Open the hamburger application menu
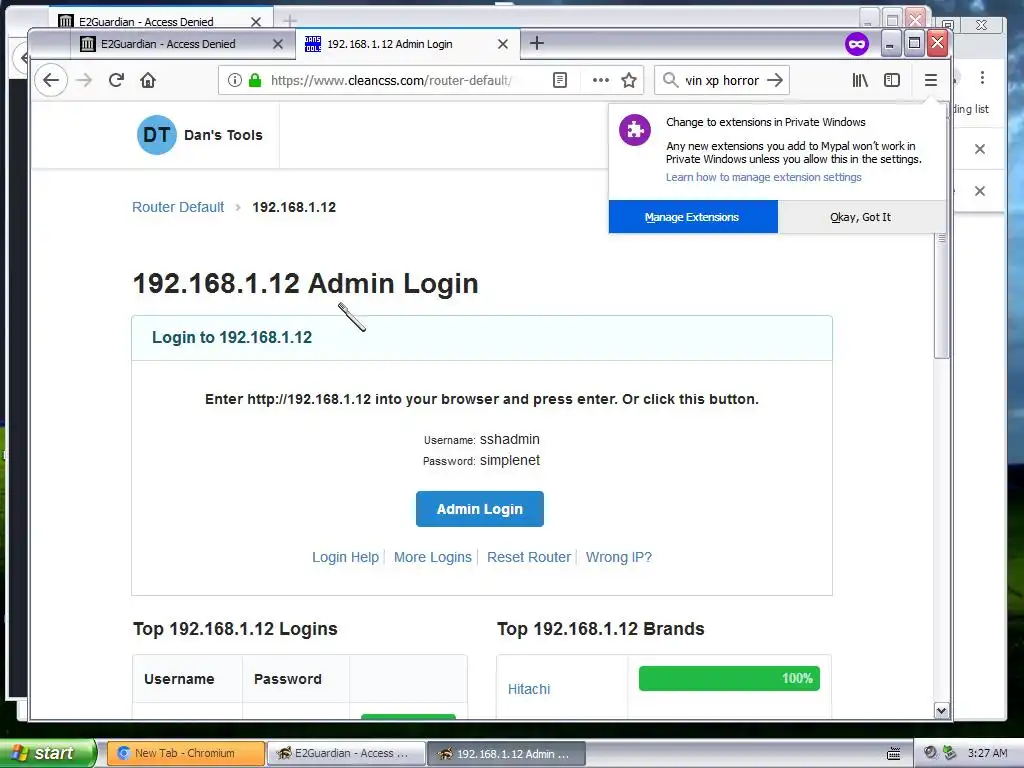 click(931, 80)
